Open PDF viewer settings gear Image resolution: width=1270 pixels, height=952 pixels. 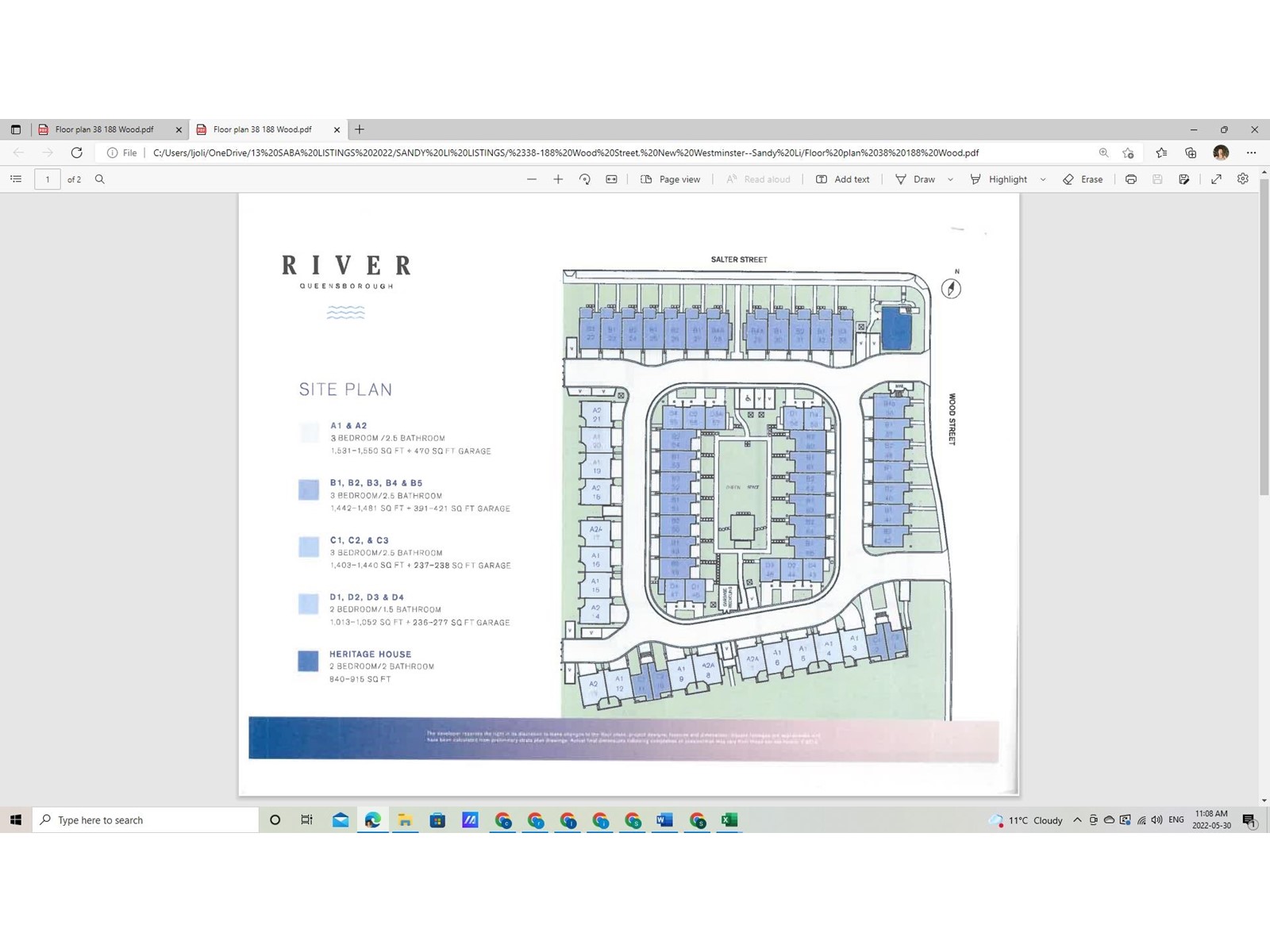(1243, 179)
